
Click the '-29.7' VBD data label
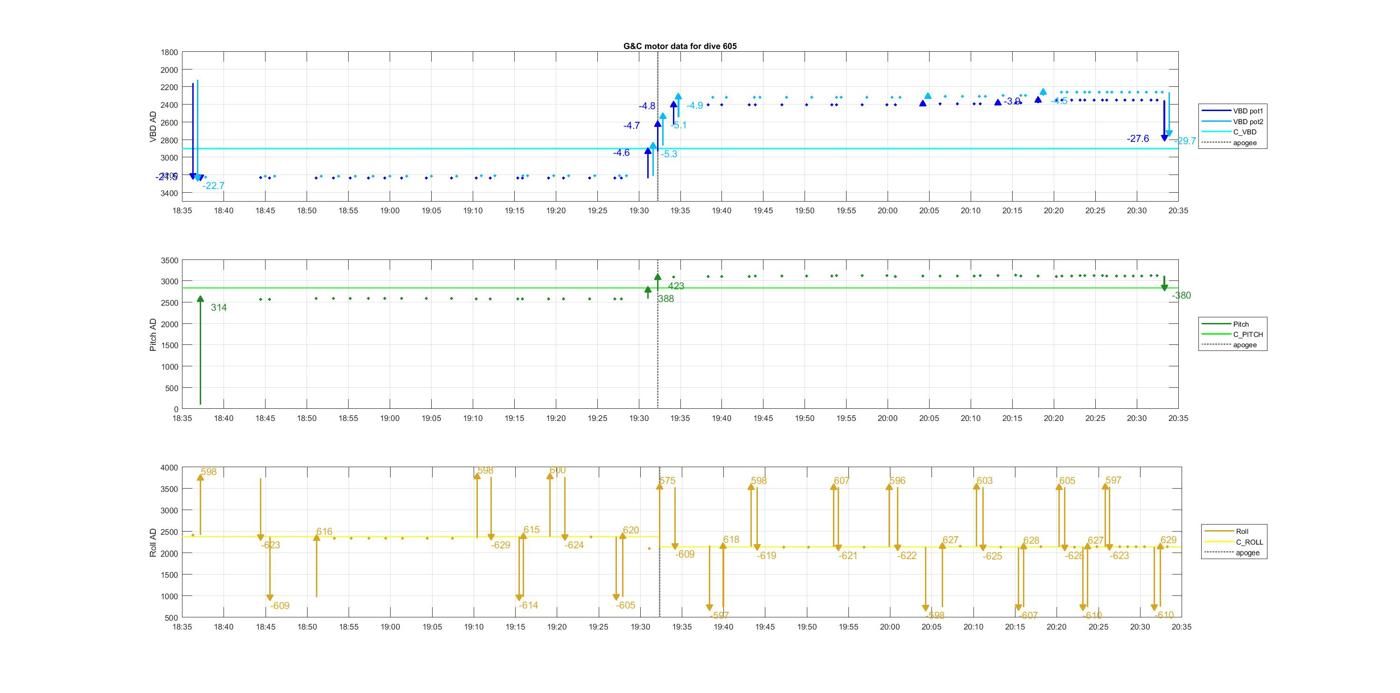click(x=1185, y=142)
